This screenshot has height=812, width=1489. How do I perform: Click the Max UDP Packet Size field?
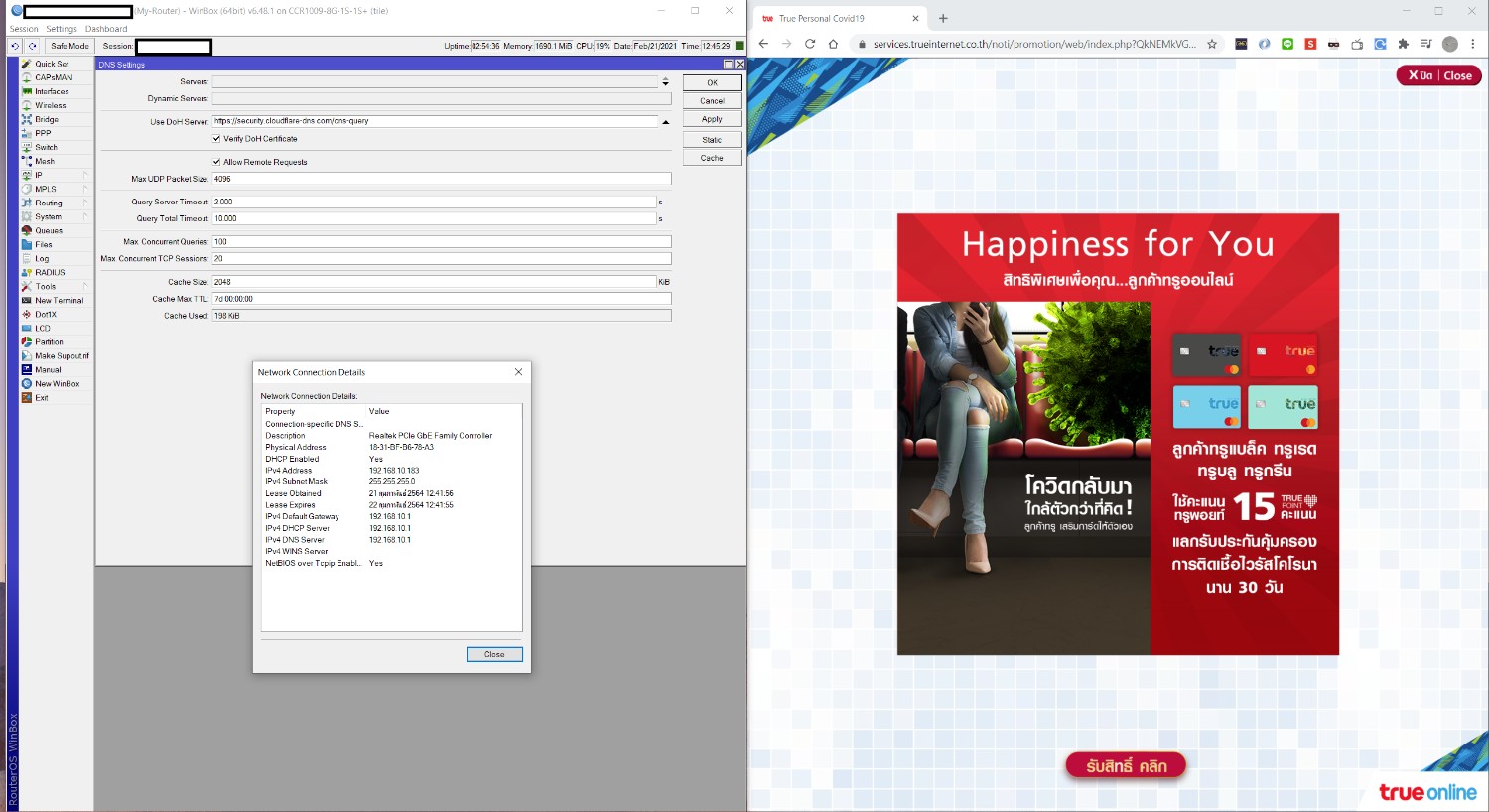[x=441, y=179]
